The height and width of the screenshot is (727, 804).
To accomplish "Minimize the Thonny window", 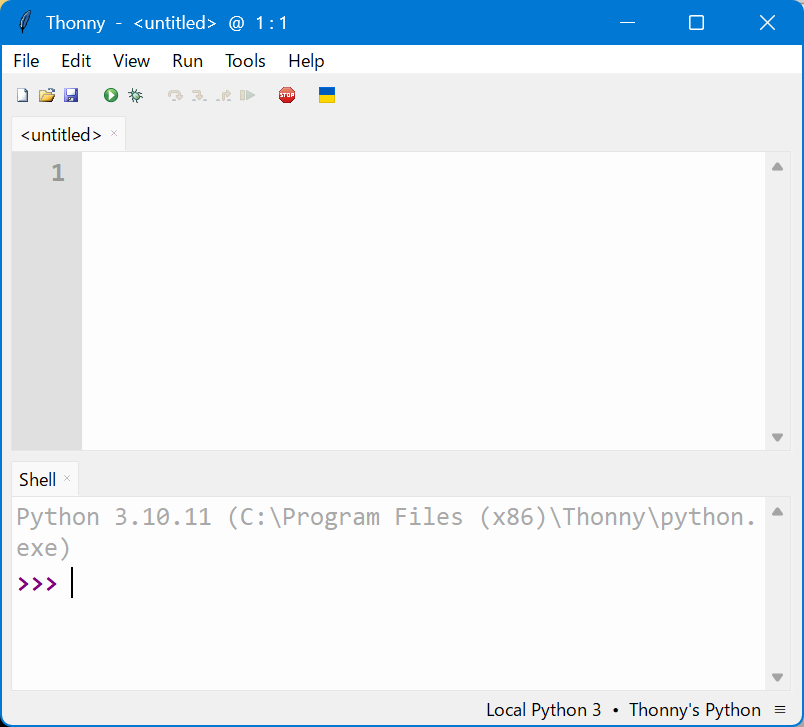I will (628, 23).
